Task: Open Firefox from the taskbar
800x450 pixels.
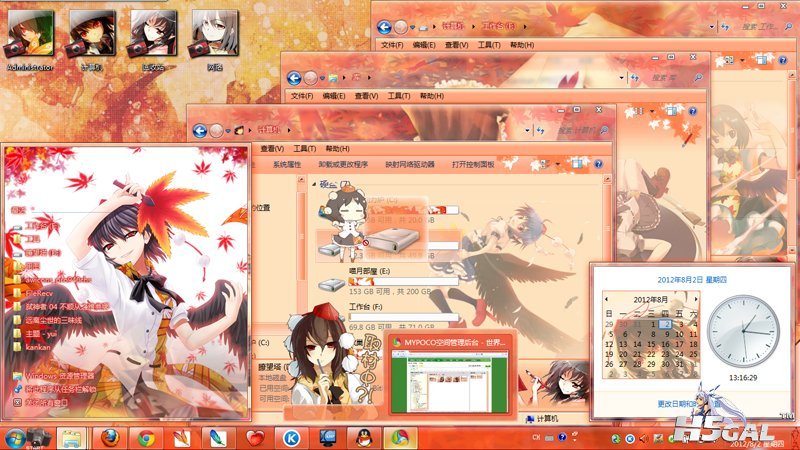Action: pyautogui.click(x=109, y=437)
